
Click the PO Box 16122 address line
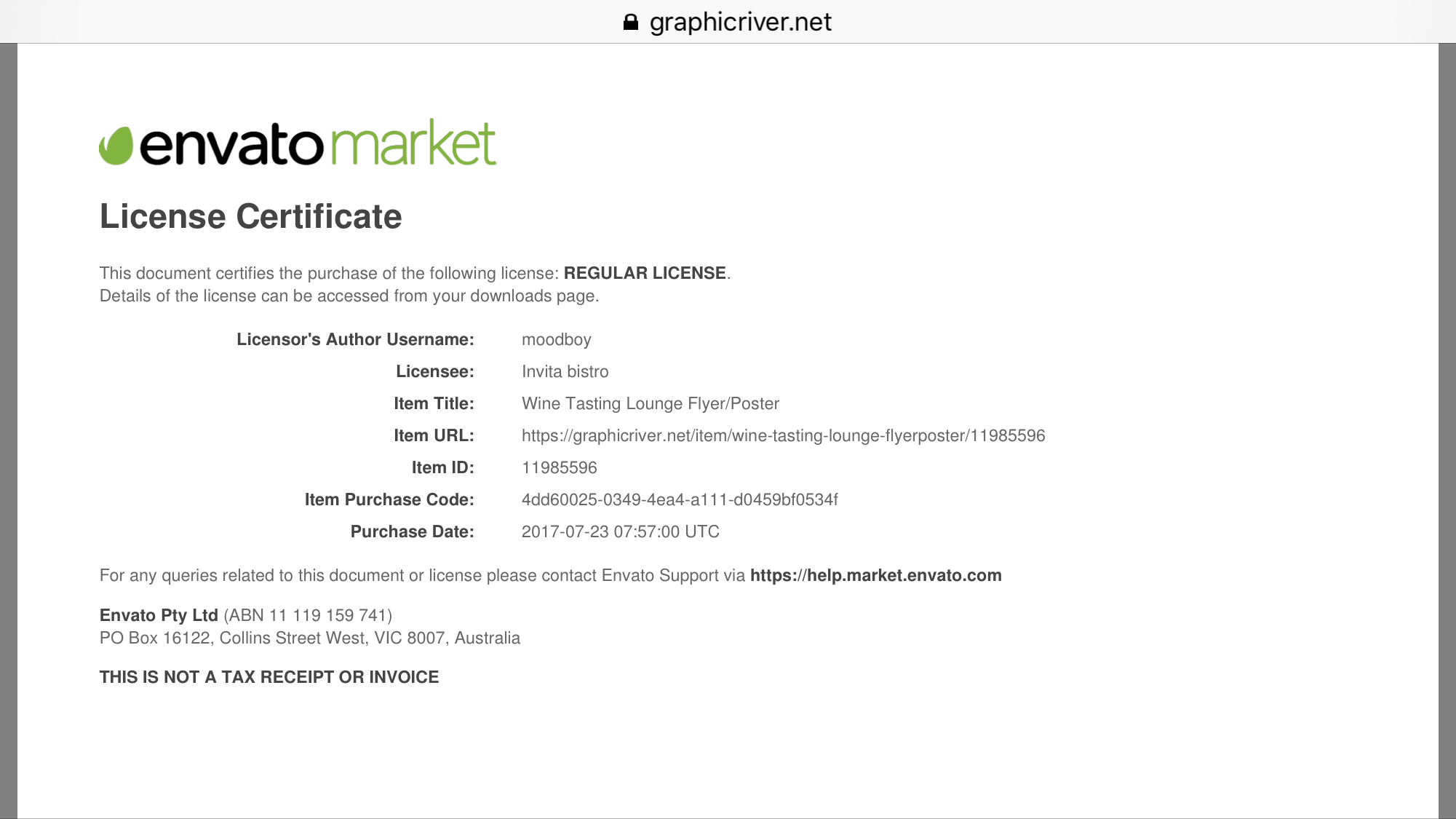click(309, 638)
